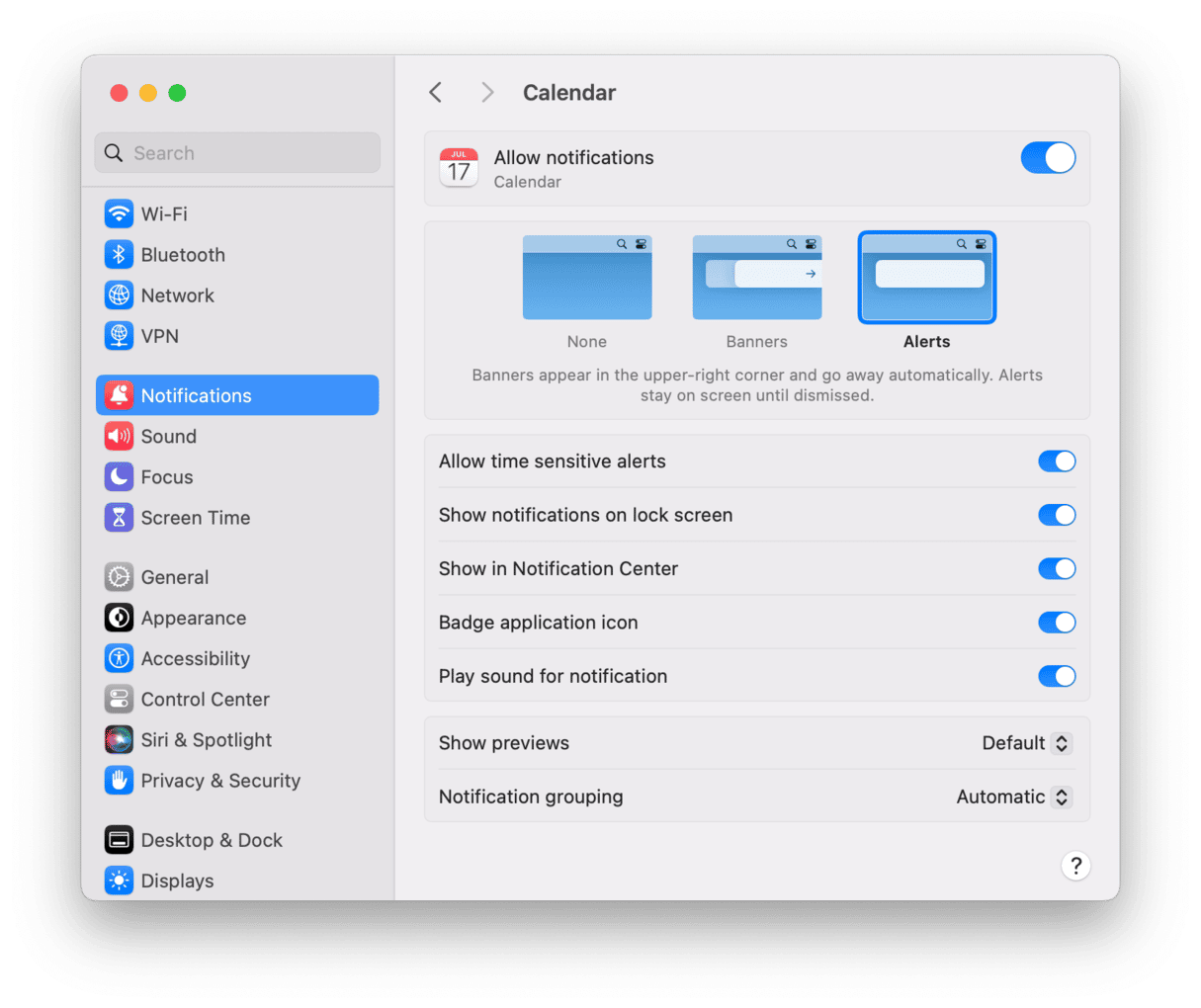This screenshot has width=1201, height=1008.
Task: Open the Show previews dropdown
Action: (1027, 743)
